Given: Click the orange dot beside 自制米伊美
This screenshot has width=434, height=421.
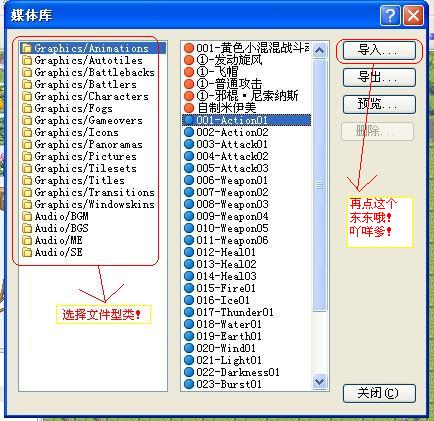Looking at the screenshot, I should pos(189,108).
